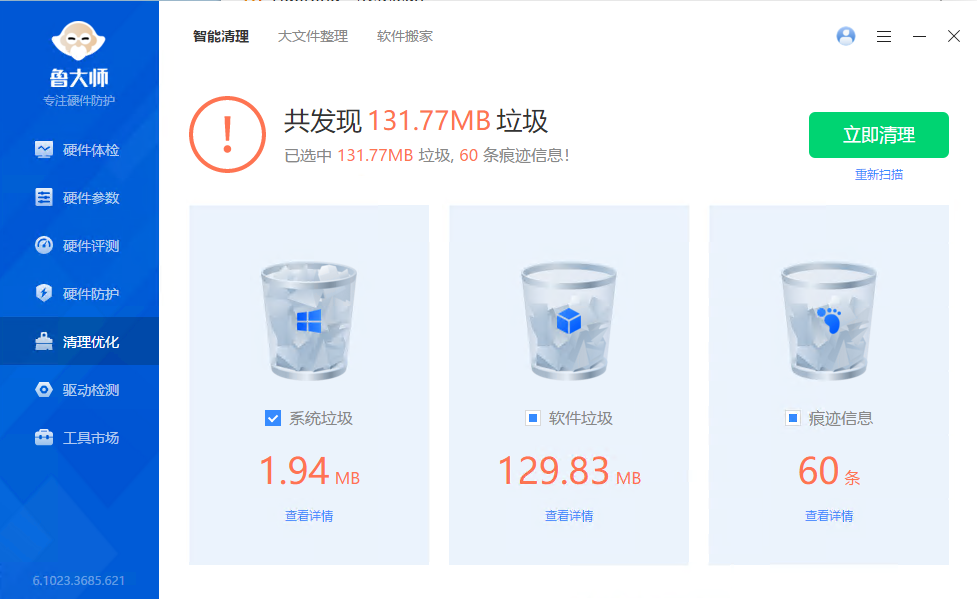Click the 软件垃圾 trash bin image
The height and width of the screenshot is (599, 977).
569,320
